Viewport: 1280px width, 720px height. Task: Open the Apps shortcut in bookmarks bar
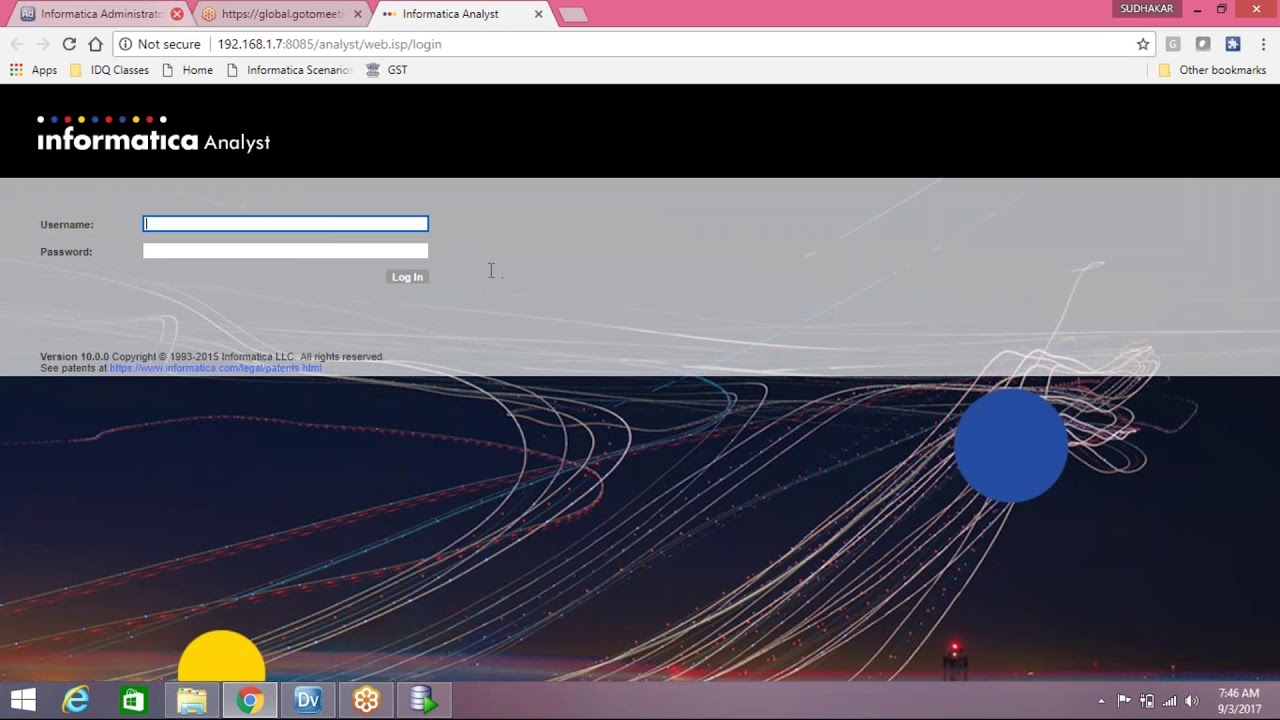pos(33,70)
